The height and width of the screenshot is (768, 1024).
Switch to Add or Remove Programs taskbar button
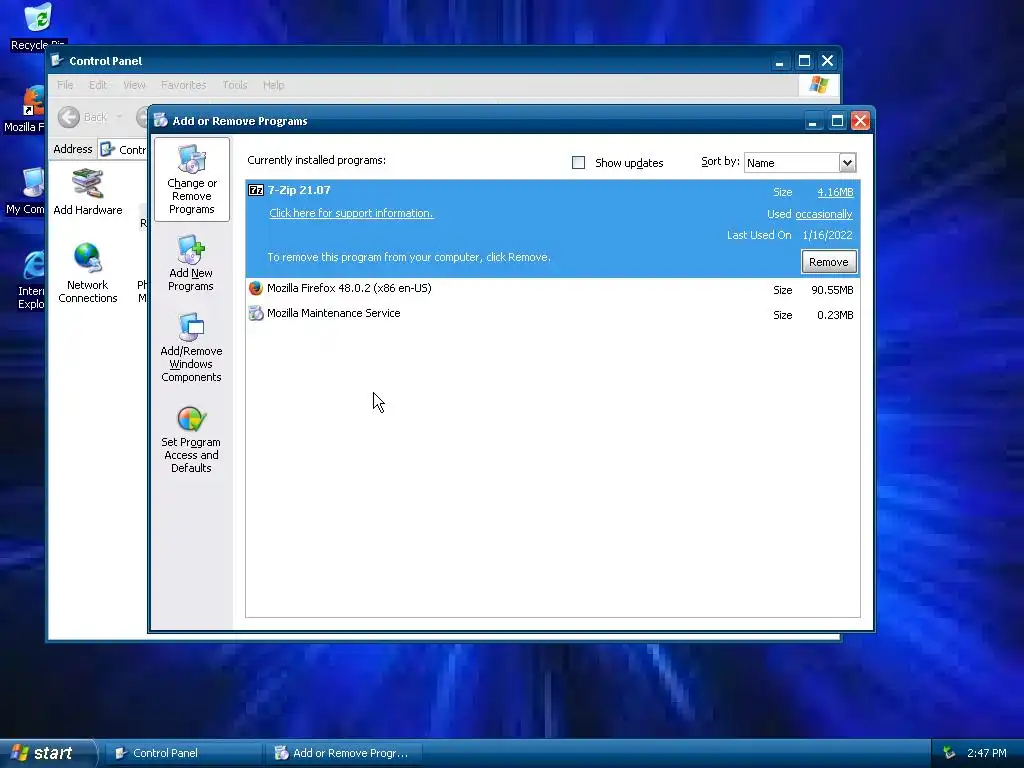344,753
